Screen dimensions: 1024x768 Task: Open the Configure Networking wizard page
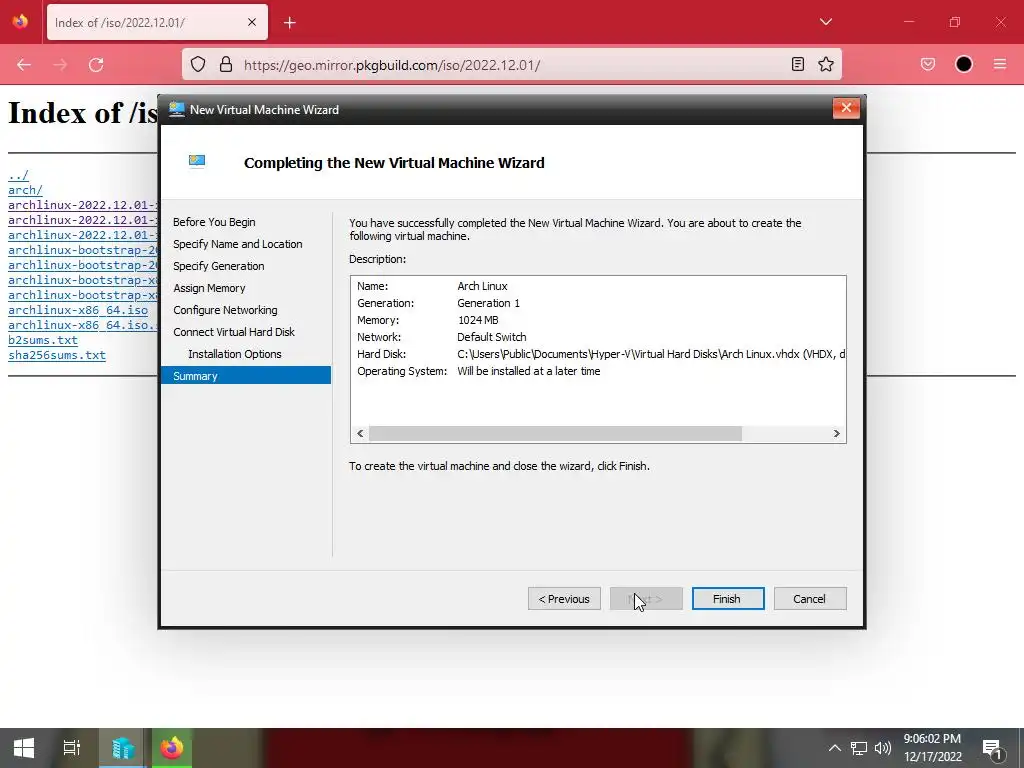pyautogui.click(x=225, y=310)
